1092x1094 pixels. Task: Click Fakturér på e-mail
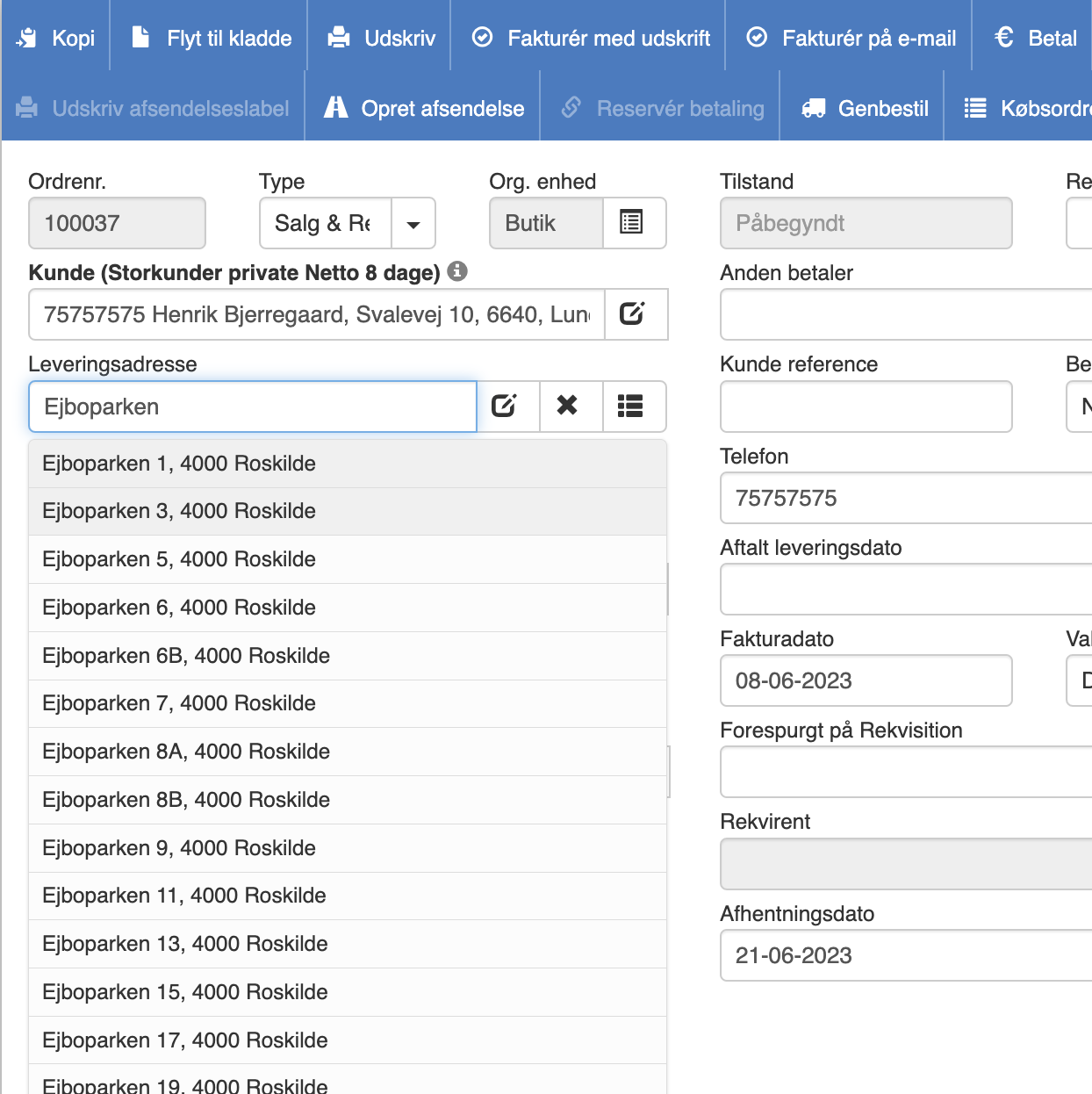849,38
